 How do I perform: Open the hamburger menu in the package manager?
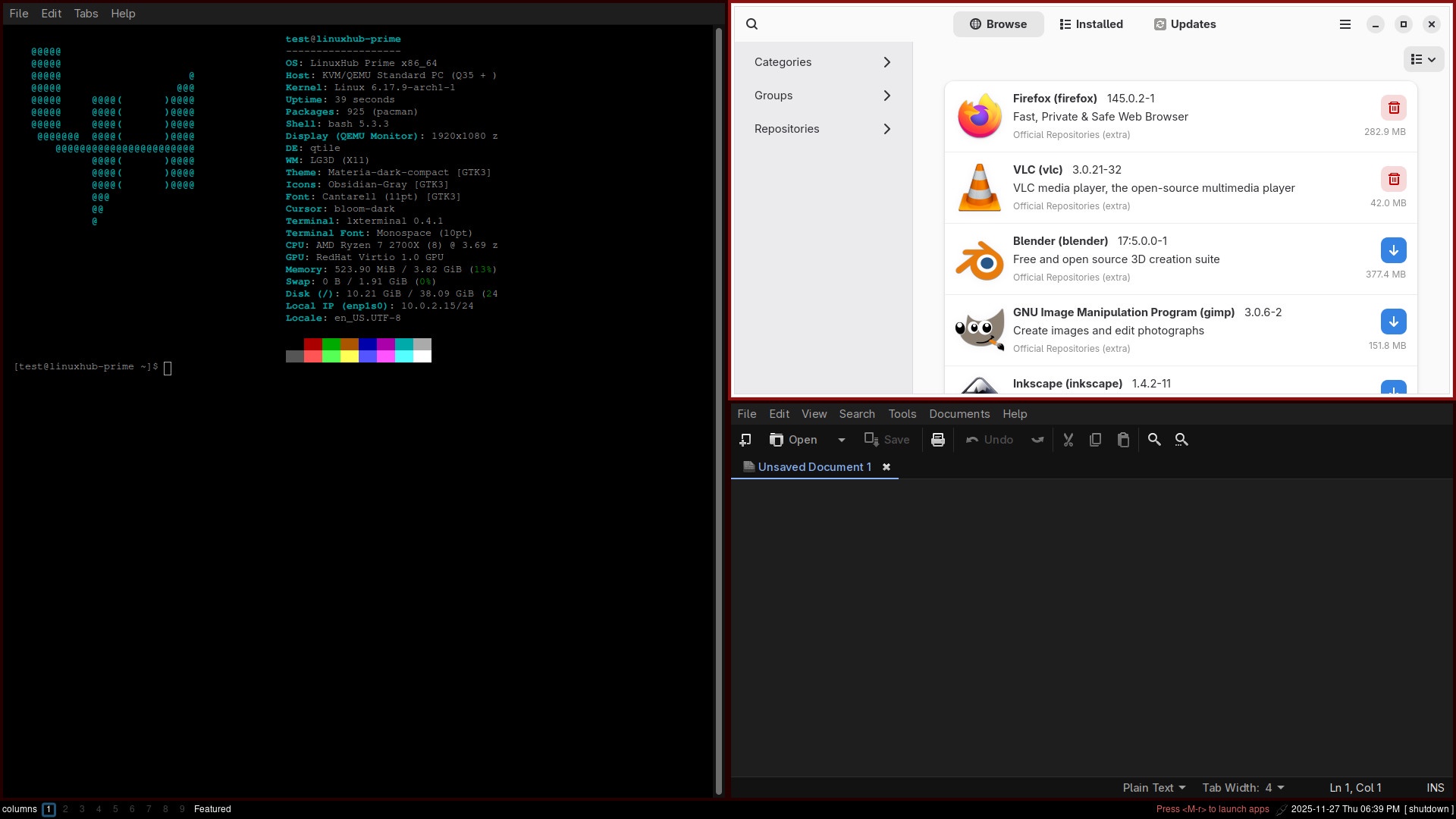coord(1345,24)
